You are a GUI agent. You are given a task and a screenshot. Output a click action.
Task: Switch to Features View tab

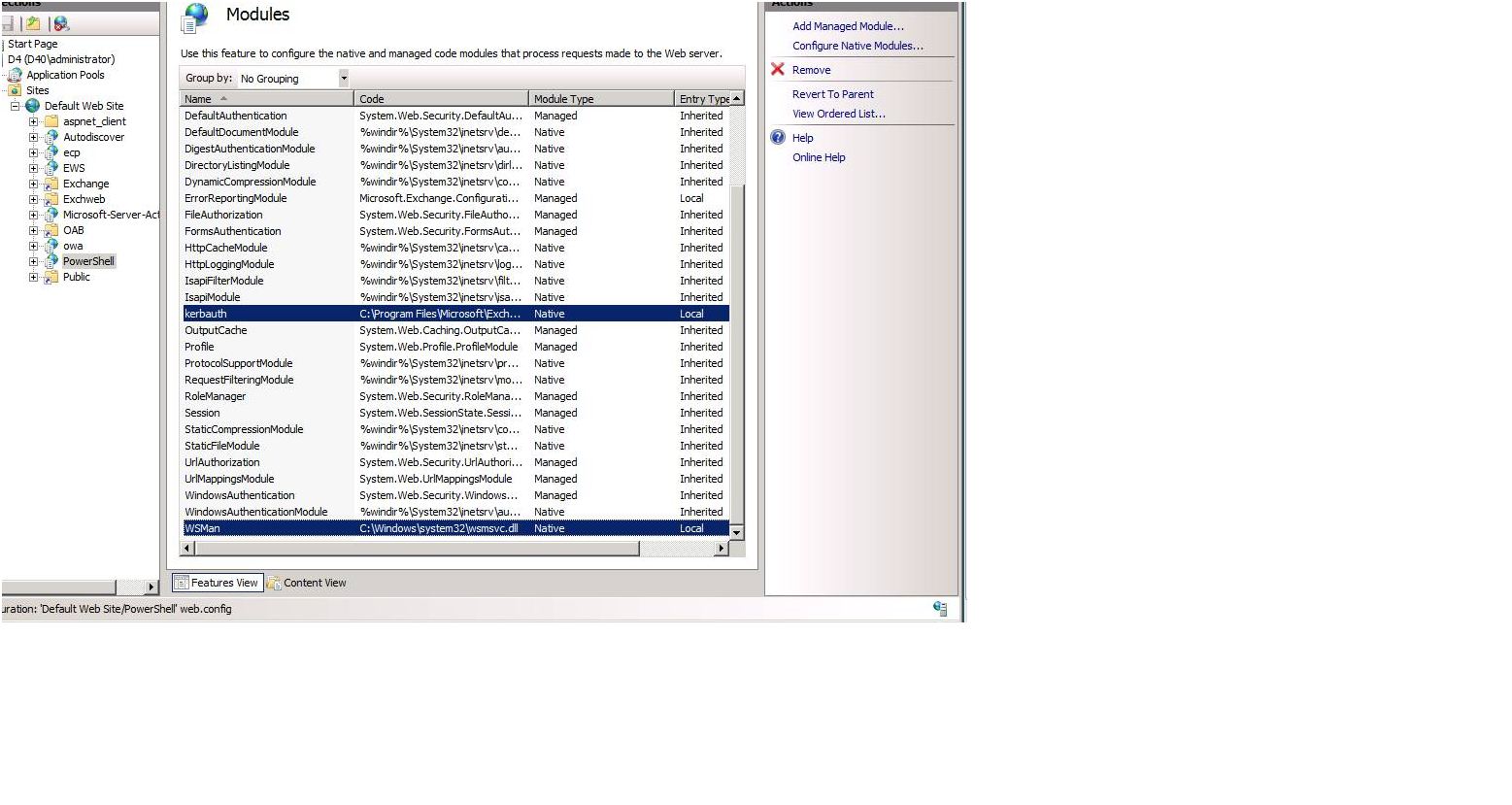pos(218,583)
